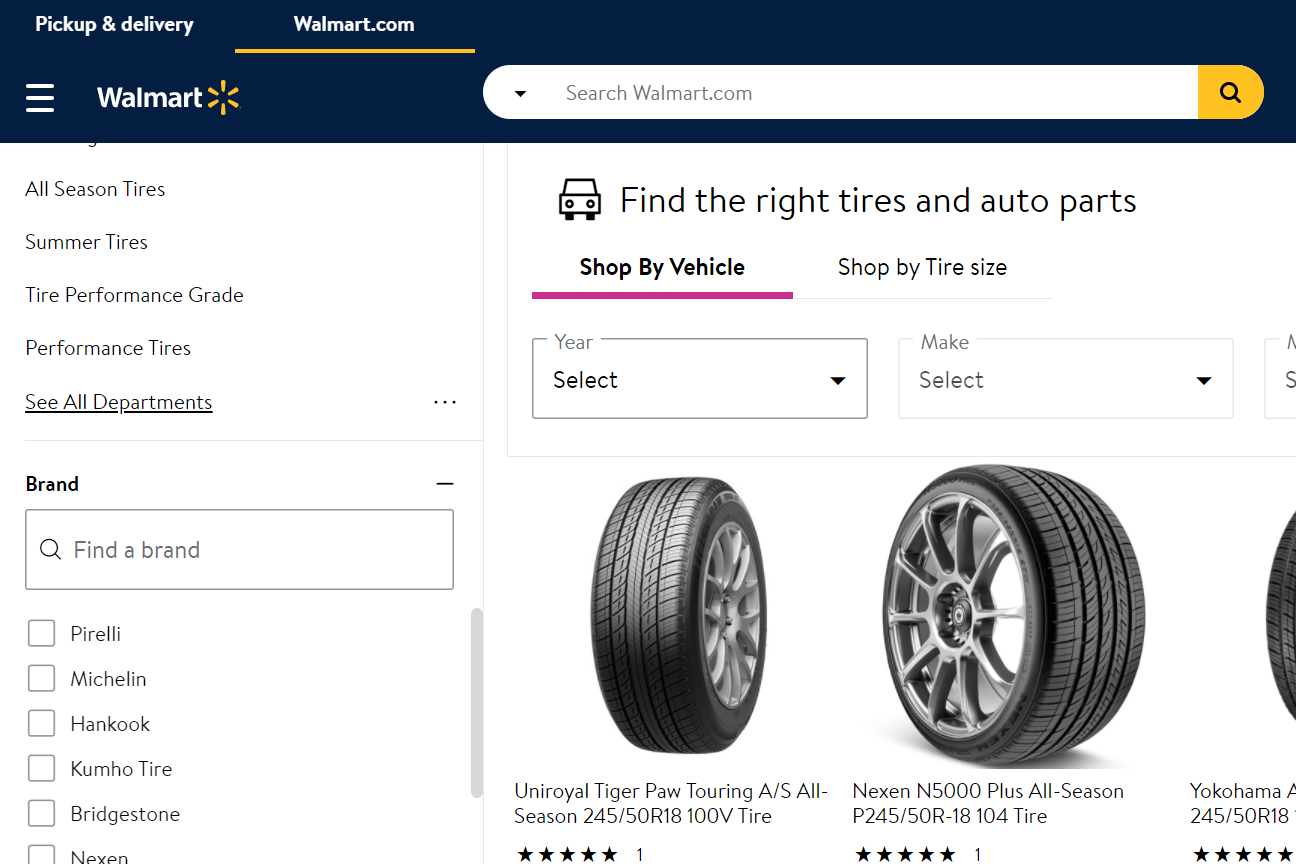1296x864 pixels.
Task: Click Uniroyal Tiger Paw Touring A/S title
Action: 671,803
